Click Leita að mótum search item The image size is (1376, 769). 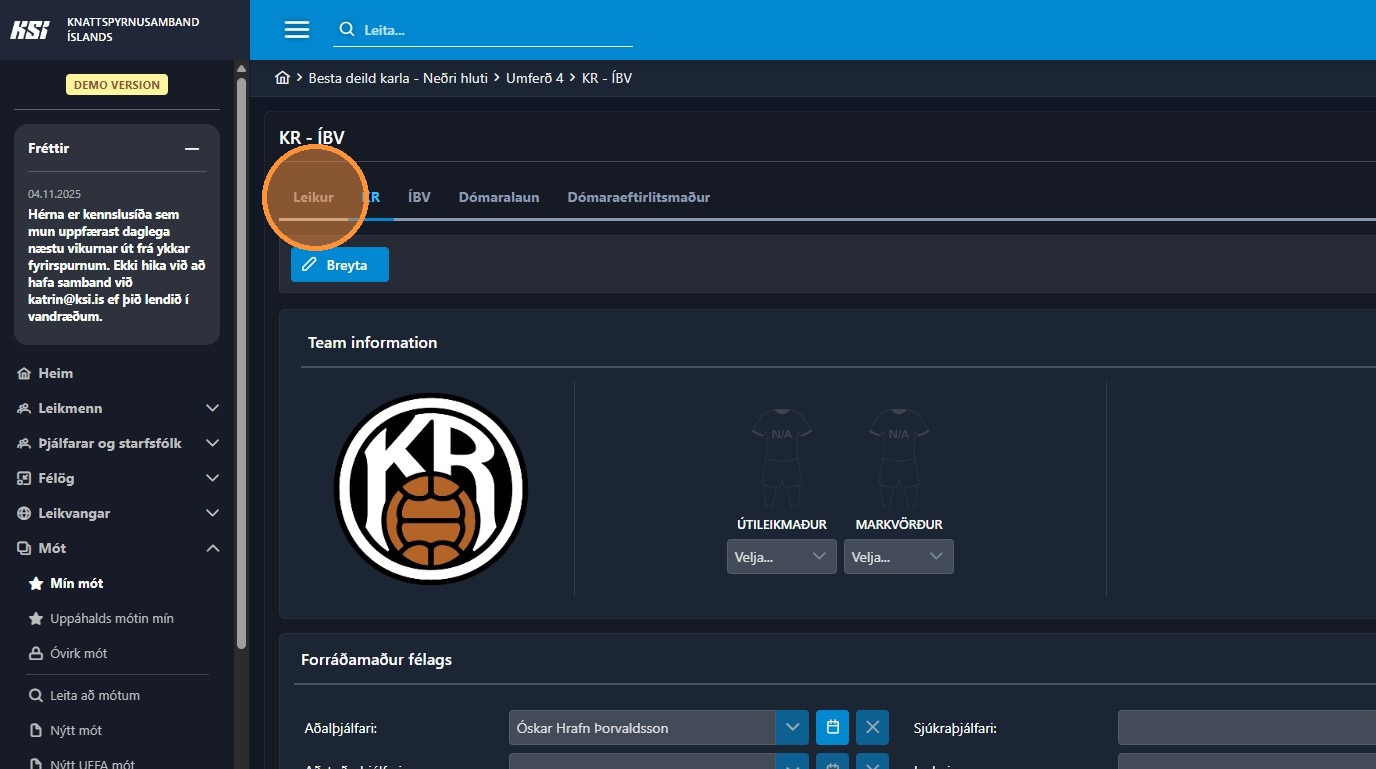[x=94, y=695]
